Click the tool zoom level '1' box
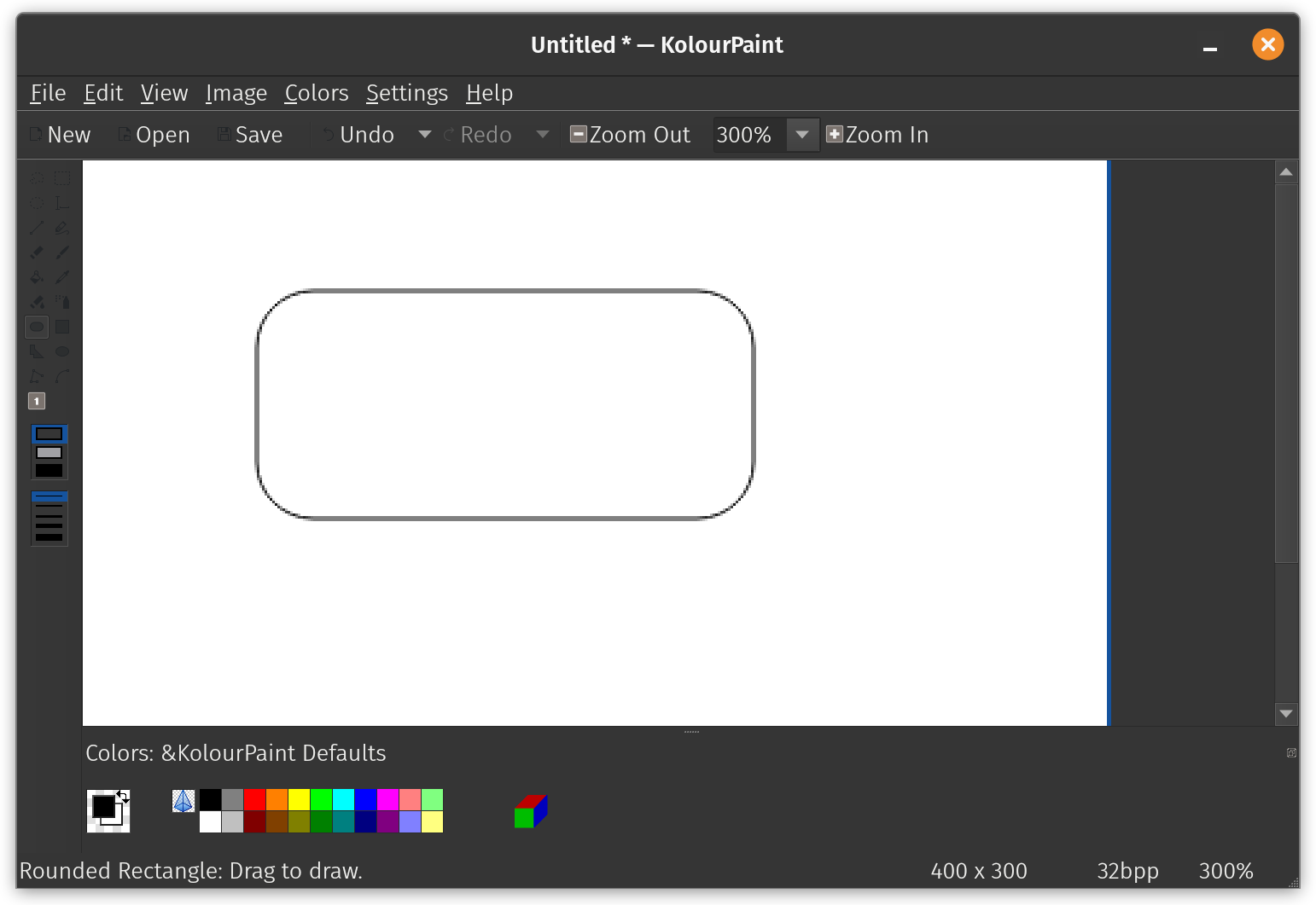Screen dimensions: 1316x905 (37, 401)
